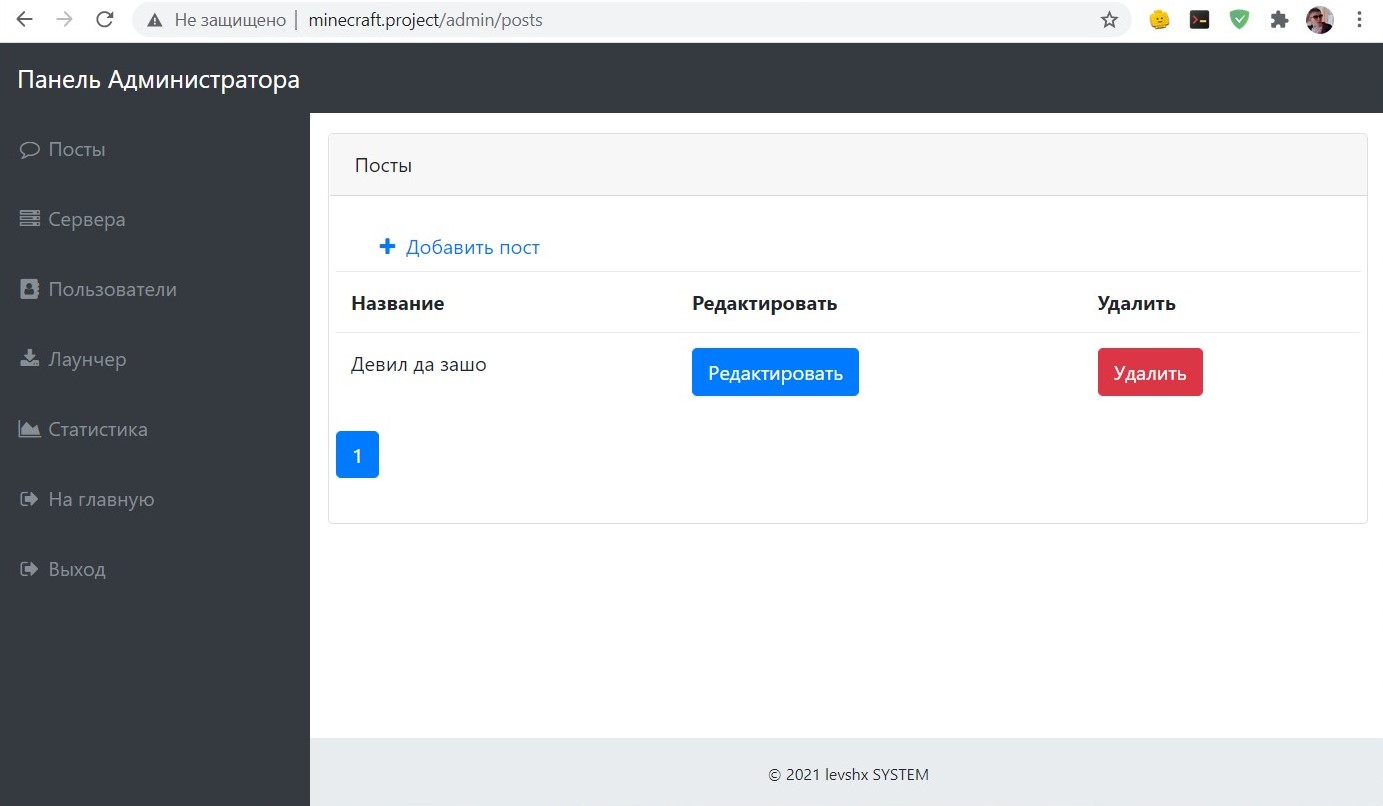The image size is (1383, 806).
Task: Click the plus icon next to Добавить пост
Action: 388,246
